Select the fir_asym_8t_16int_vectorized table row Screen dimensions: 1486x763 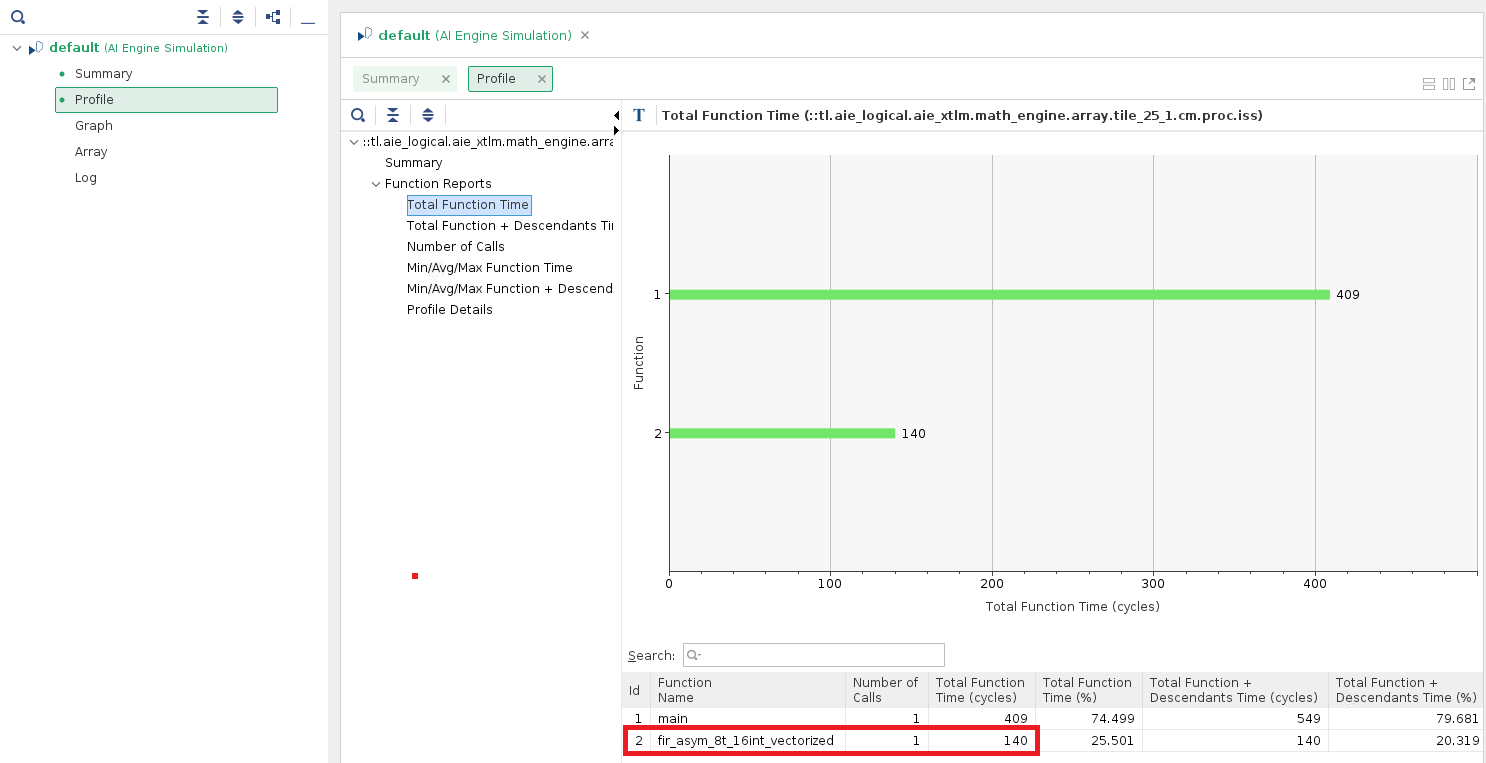point(745,740)
